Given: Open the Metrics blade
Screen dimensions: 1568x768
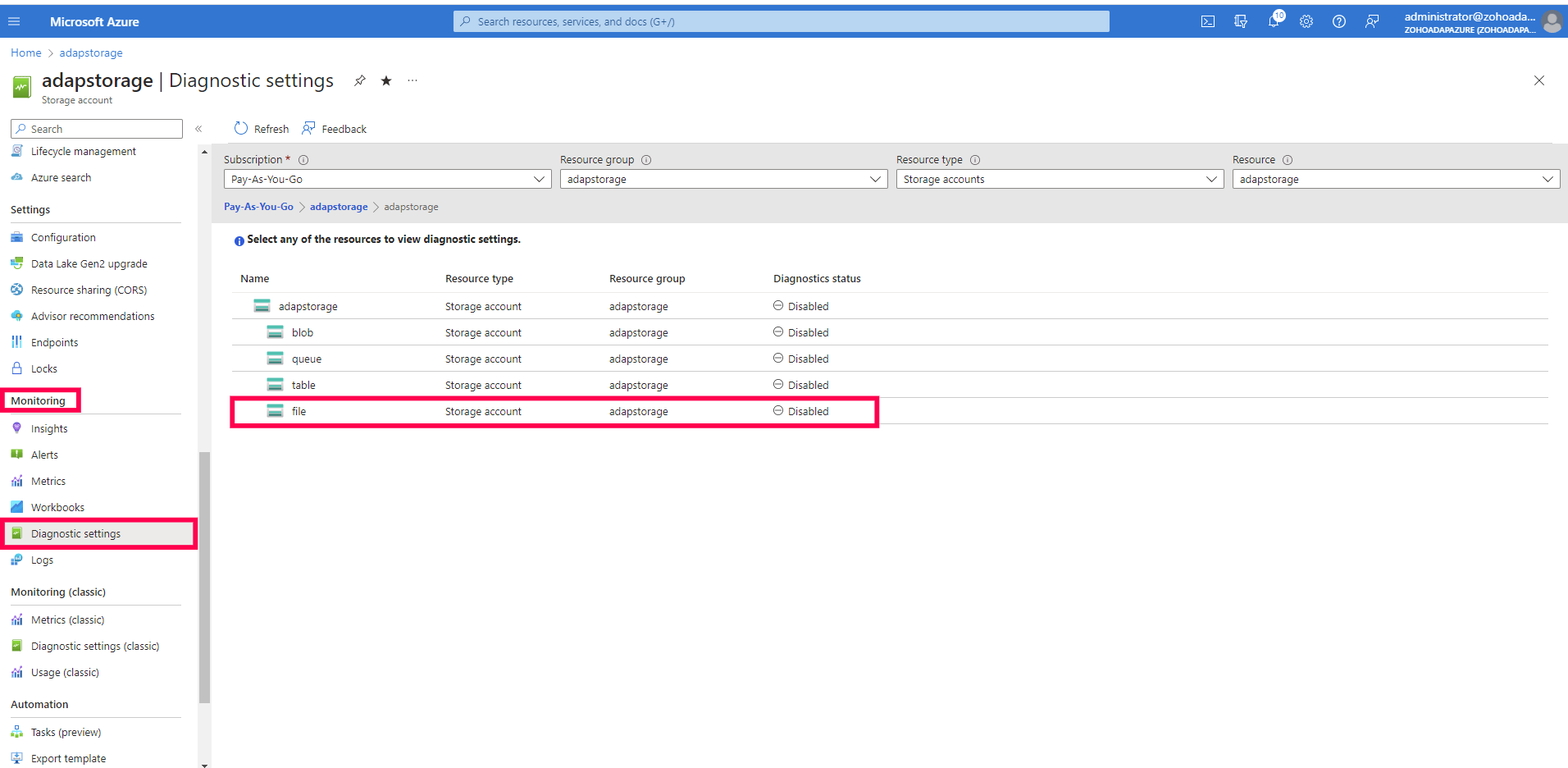Looking at the screenshot, I should [x=48, y=480].
